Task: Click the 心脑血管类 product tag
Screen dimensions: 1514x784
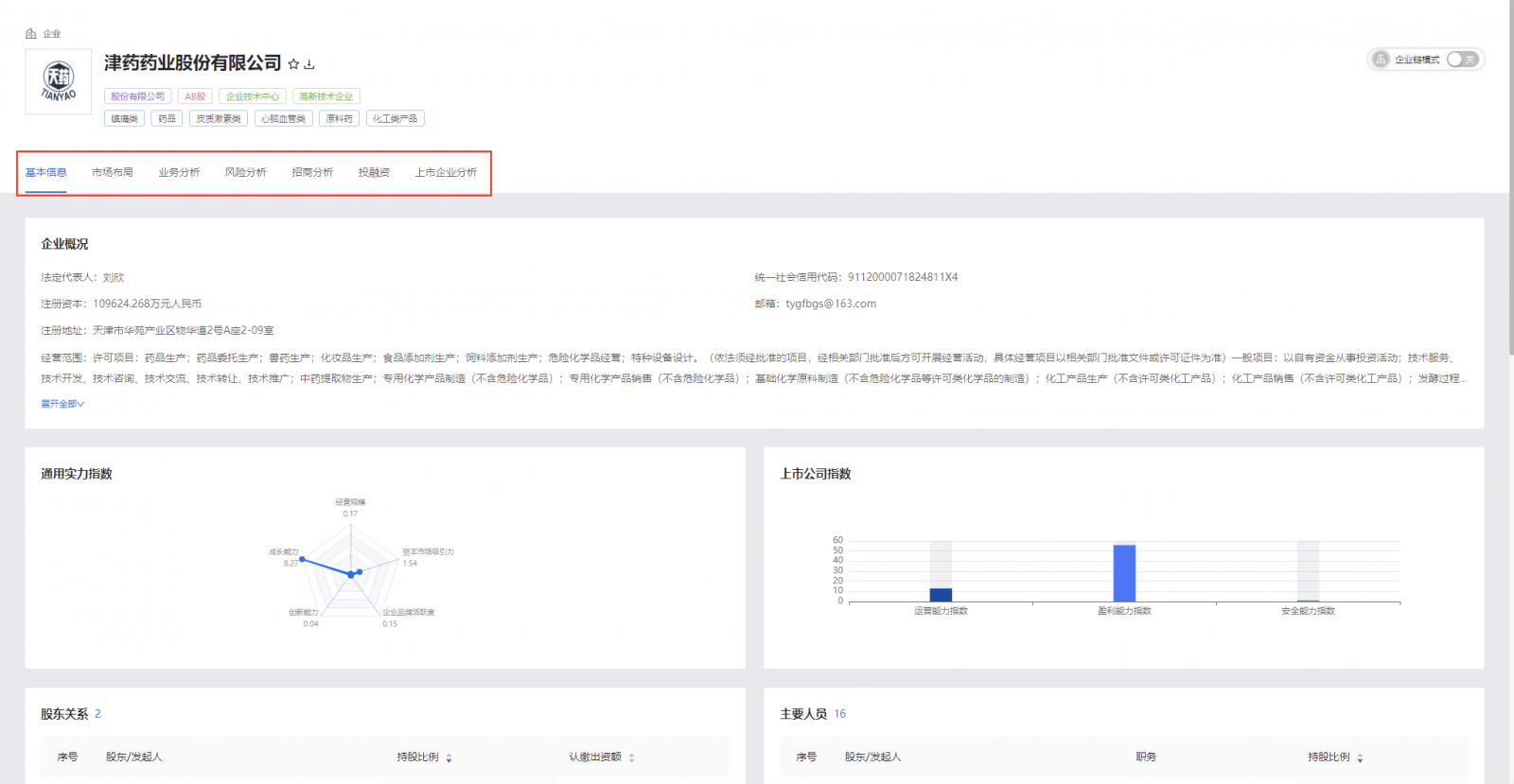Action: click(x=283, y=118)
